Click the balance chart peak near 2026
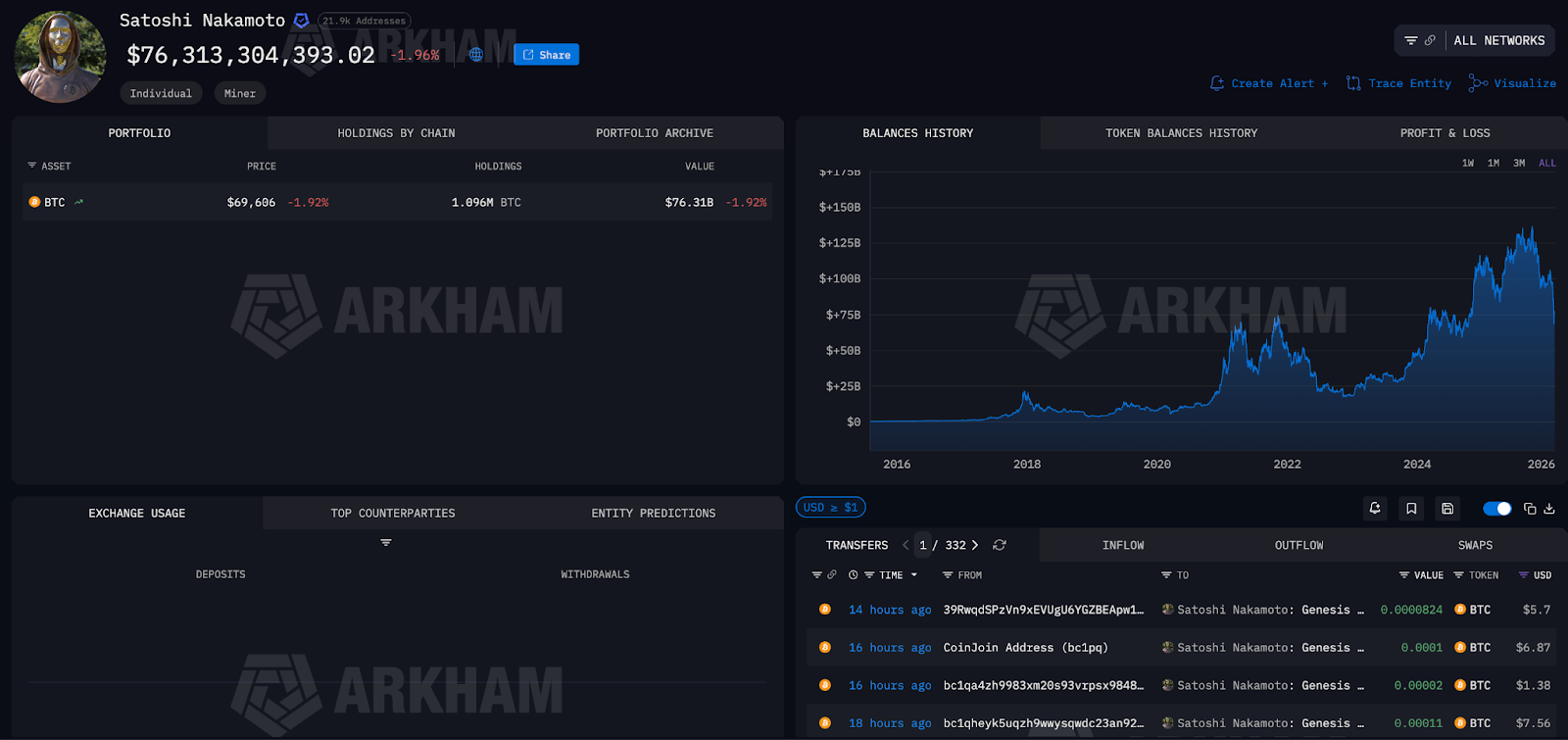This screenshot has height=740, width=1568. point(1531,228)
